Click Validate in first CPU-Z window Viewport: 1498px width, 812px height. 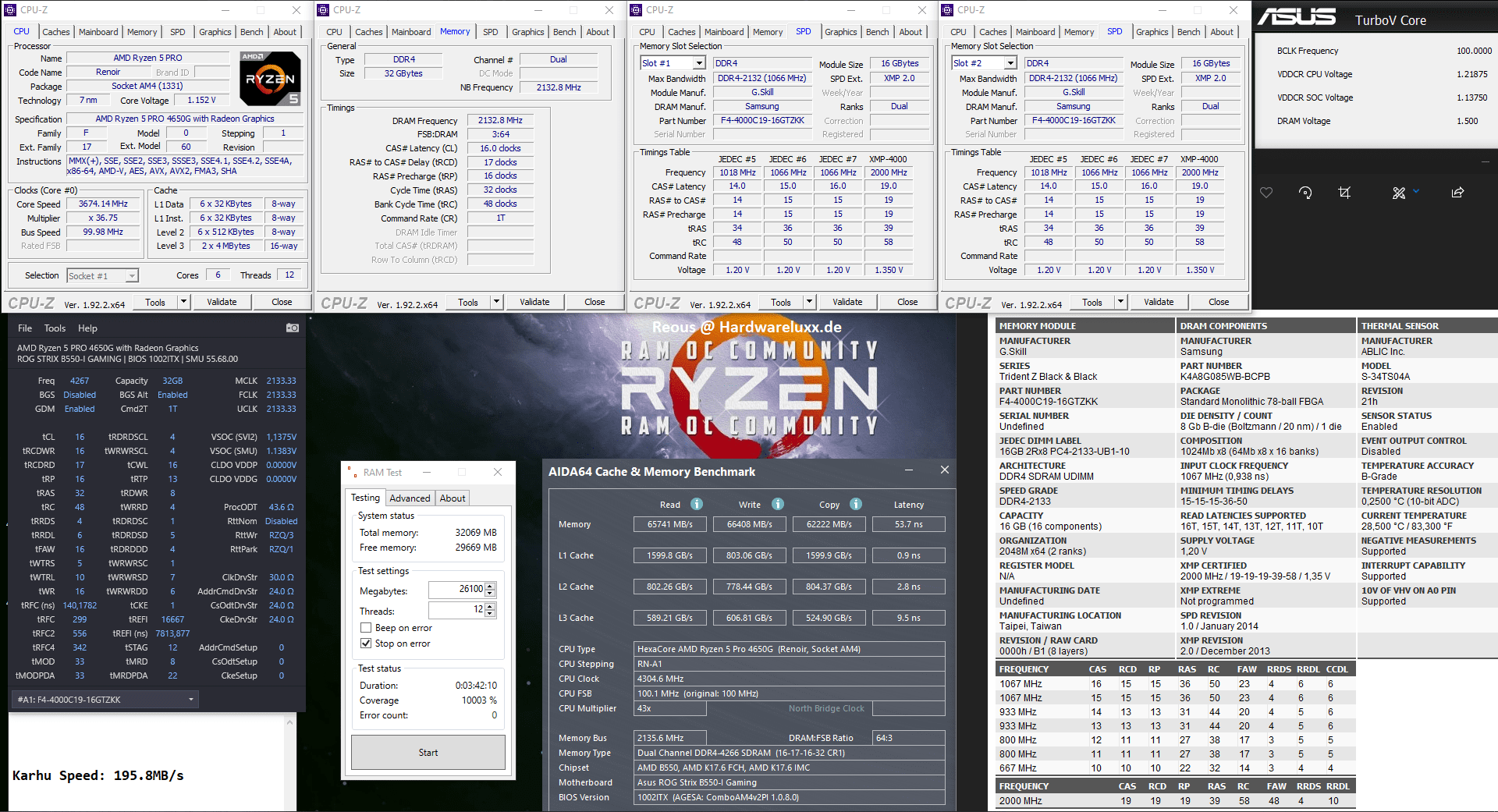click(x=222, y=302)
